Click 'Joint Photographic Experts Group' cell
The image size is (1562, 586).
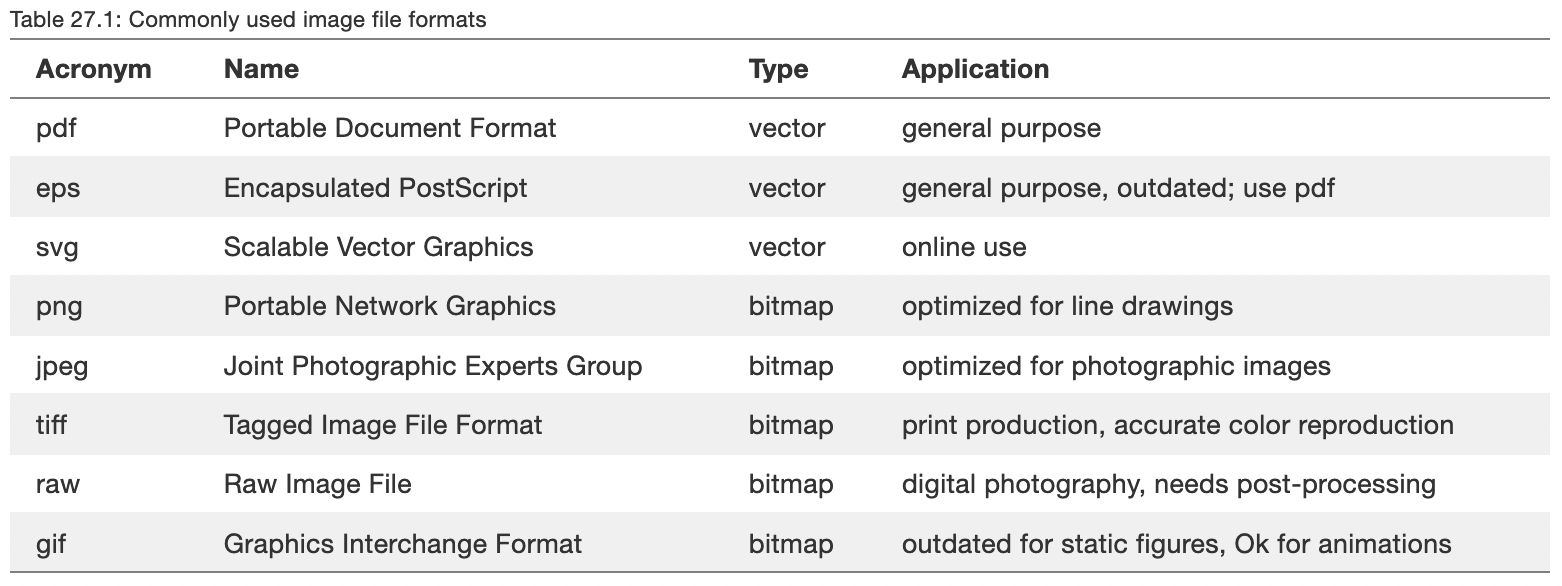coord(432,366)
